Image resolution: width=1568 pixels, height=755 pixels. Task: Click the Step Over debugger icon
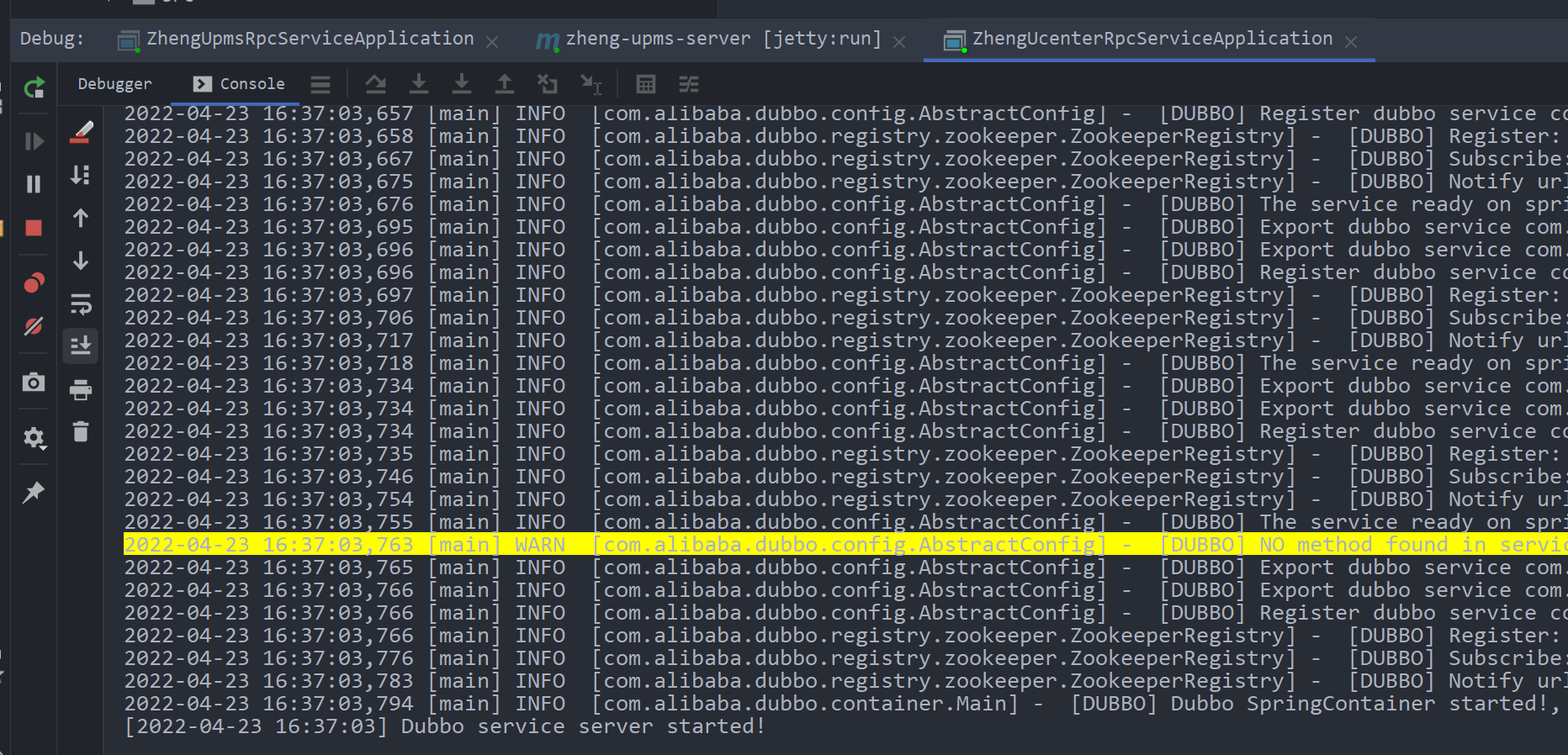tap(375, 84)
